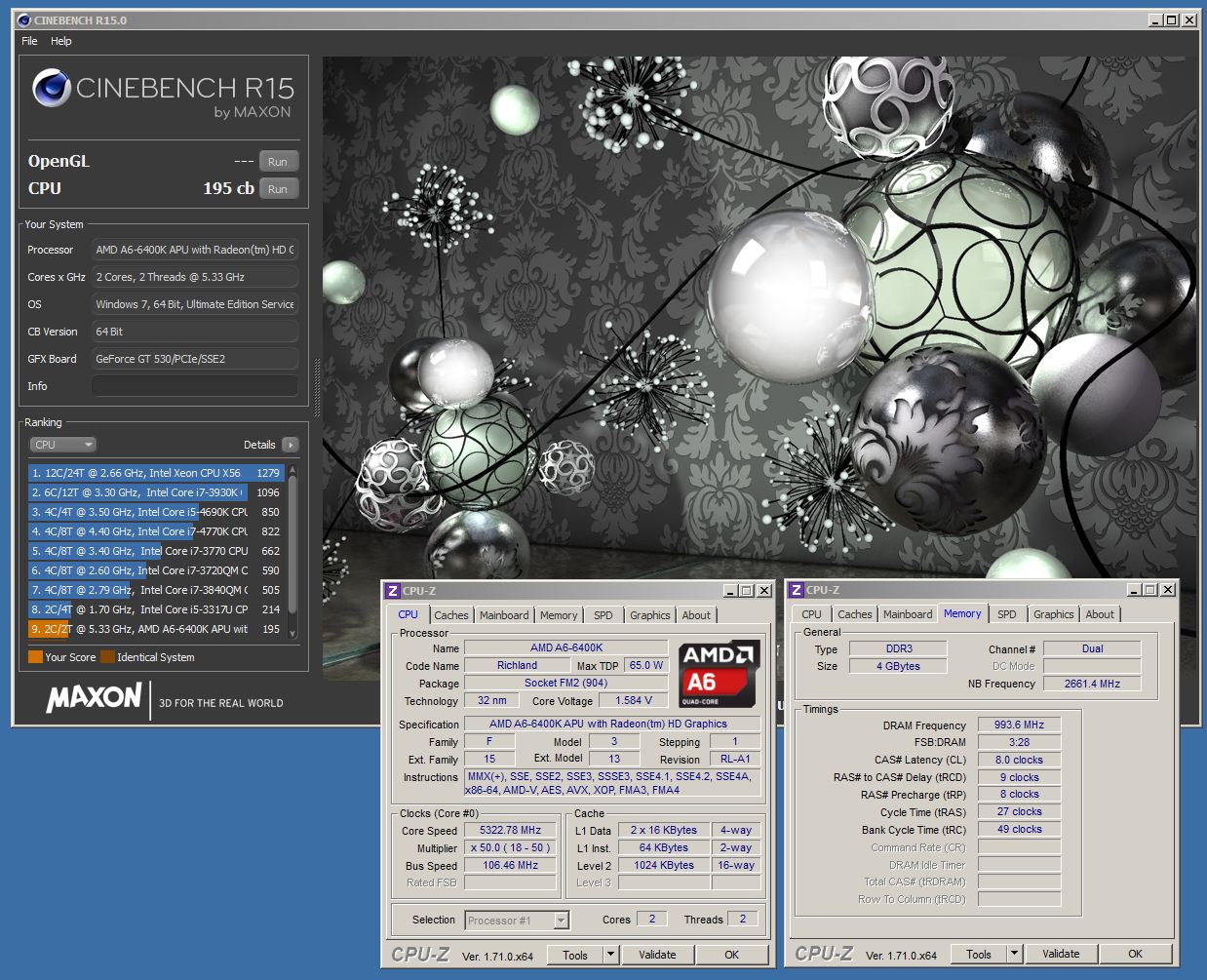Switch to Graphics tab in left CPU-Z
The width and height of the screenshot is (1207, 980).
point(649,615)
